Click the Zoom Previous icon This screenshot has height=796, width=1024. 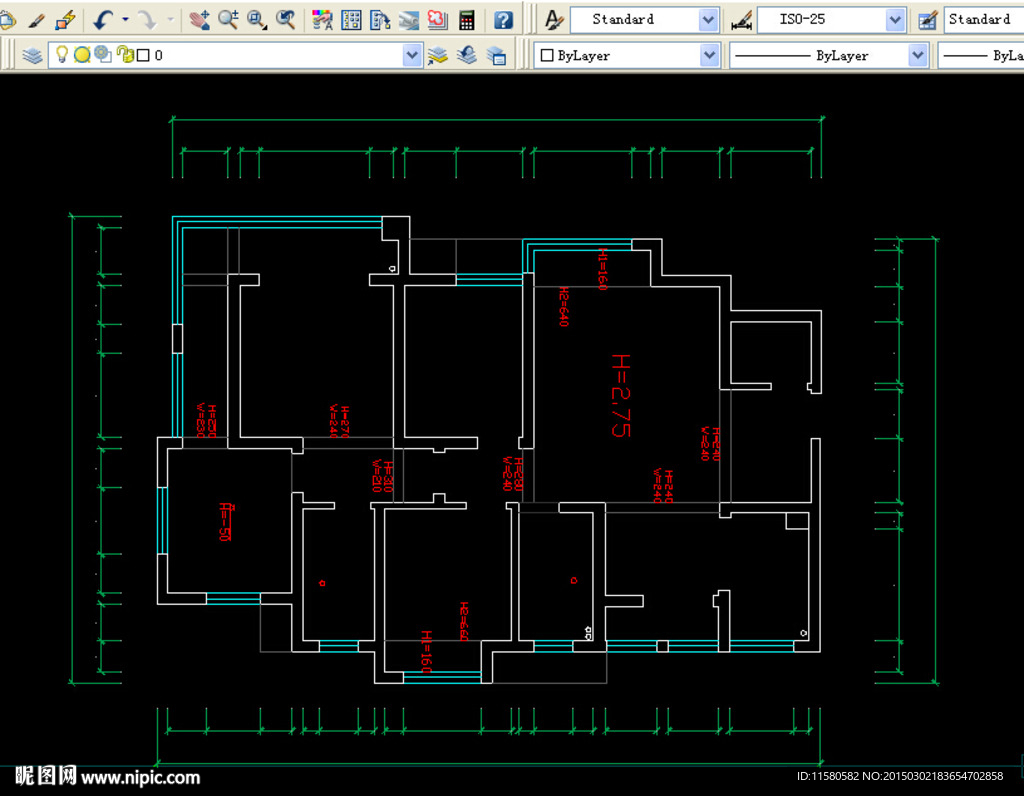(x=286, y=19)
